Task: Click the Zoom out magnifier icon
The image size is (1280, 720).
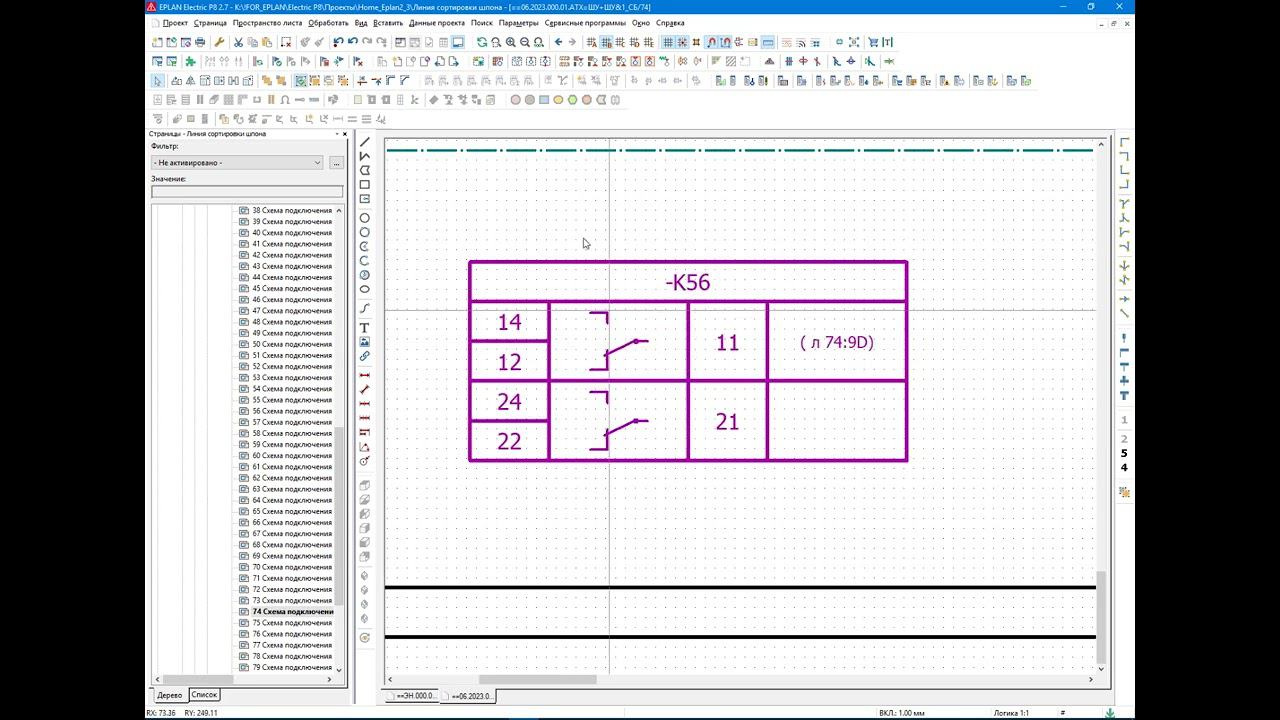Action: coord(524,42)
